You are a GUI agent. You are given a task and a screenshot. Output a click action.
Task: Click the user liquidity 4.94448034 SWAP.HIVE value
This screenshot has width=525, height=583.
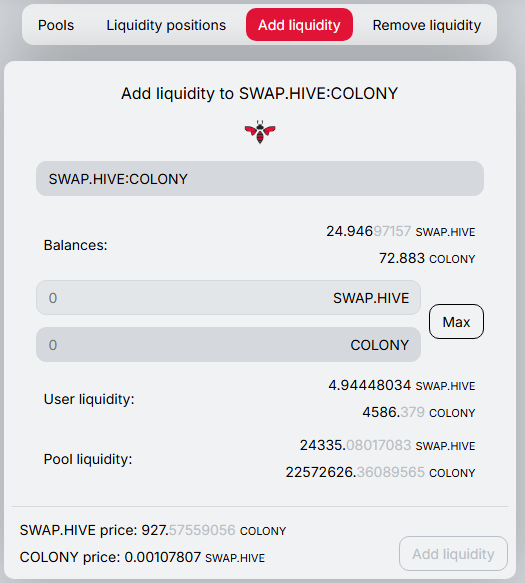(x=402, y=385)
